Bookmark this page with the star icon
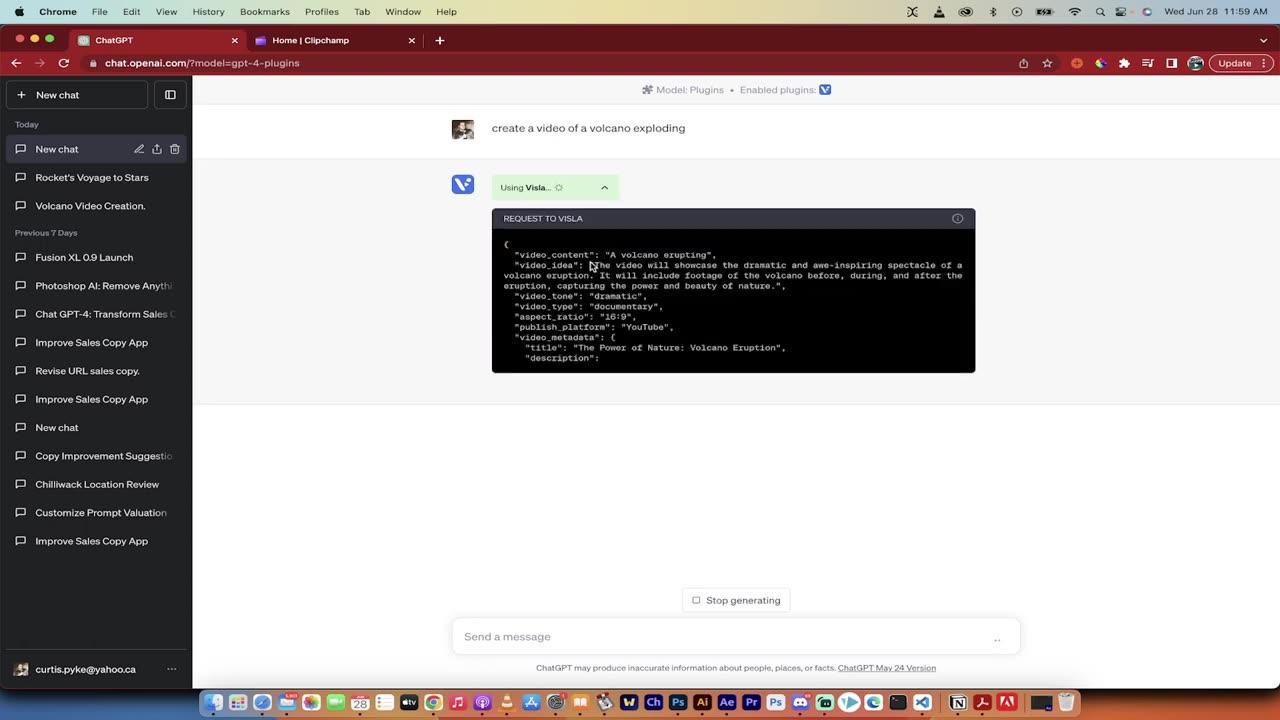This screenshot has height=720, width=1280. point(1047,63)
